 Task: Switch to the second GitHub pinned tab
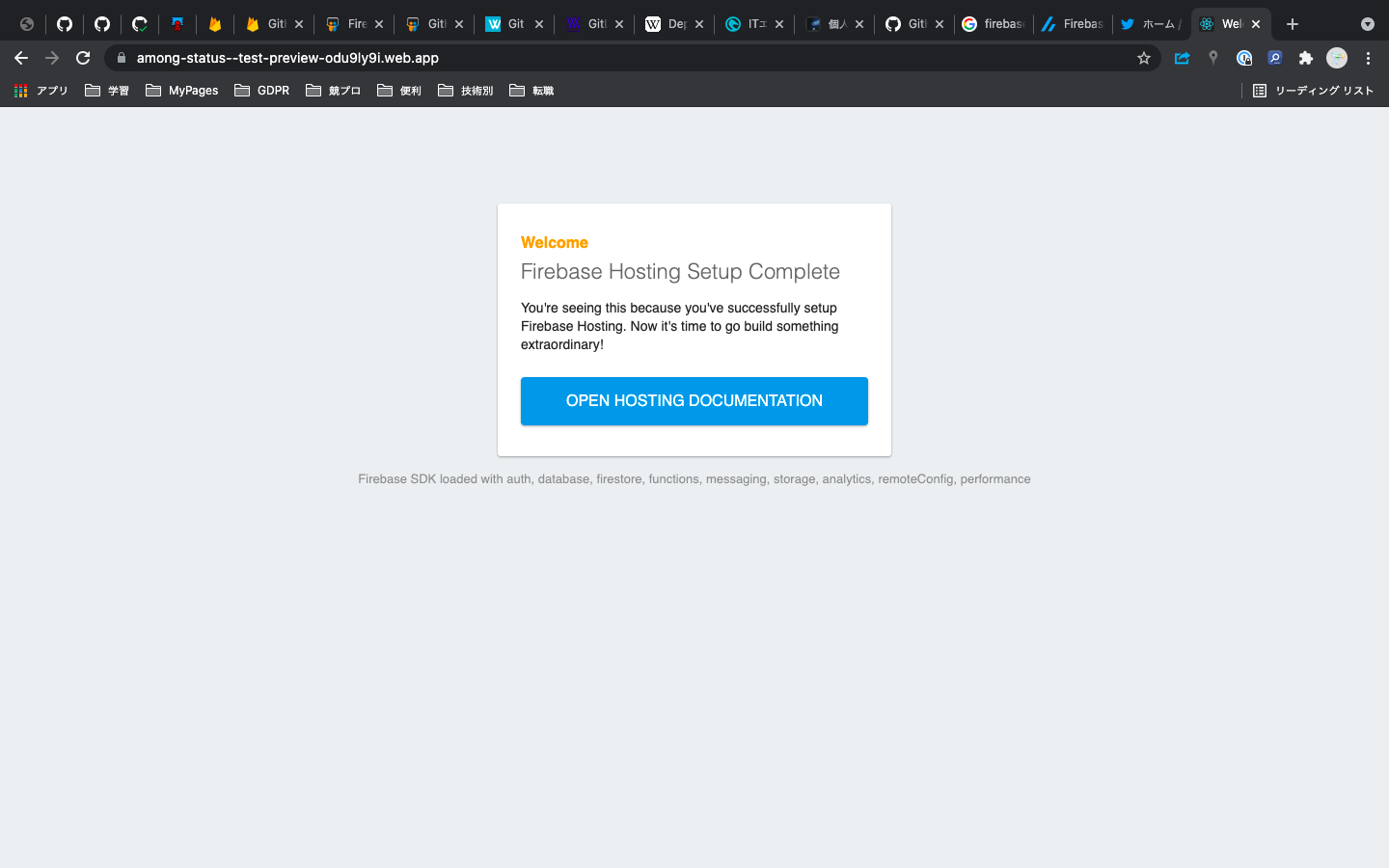click(x=102, y=24)
